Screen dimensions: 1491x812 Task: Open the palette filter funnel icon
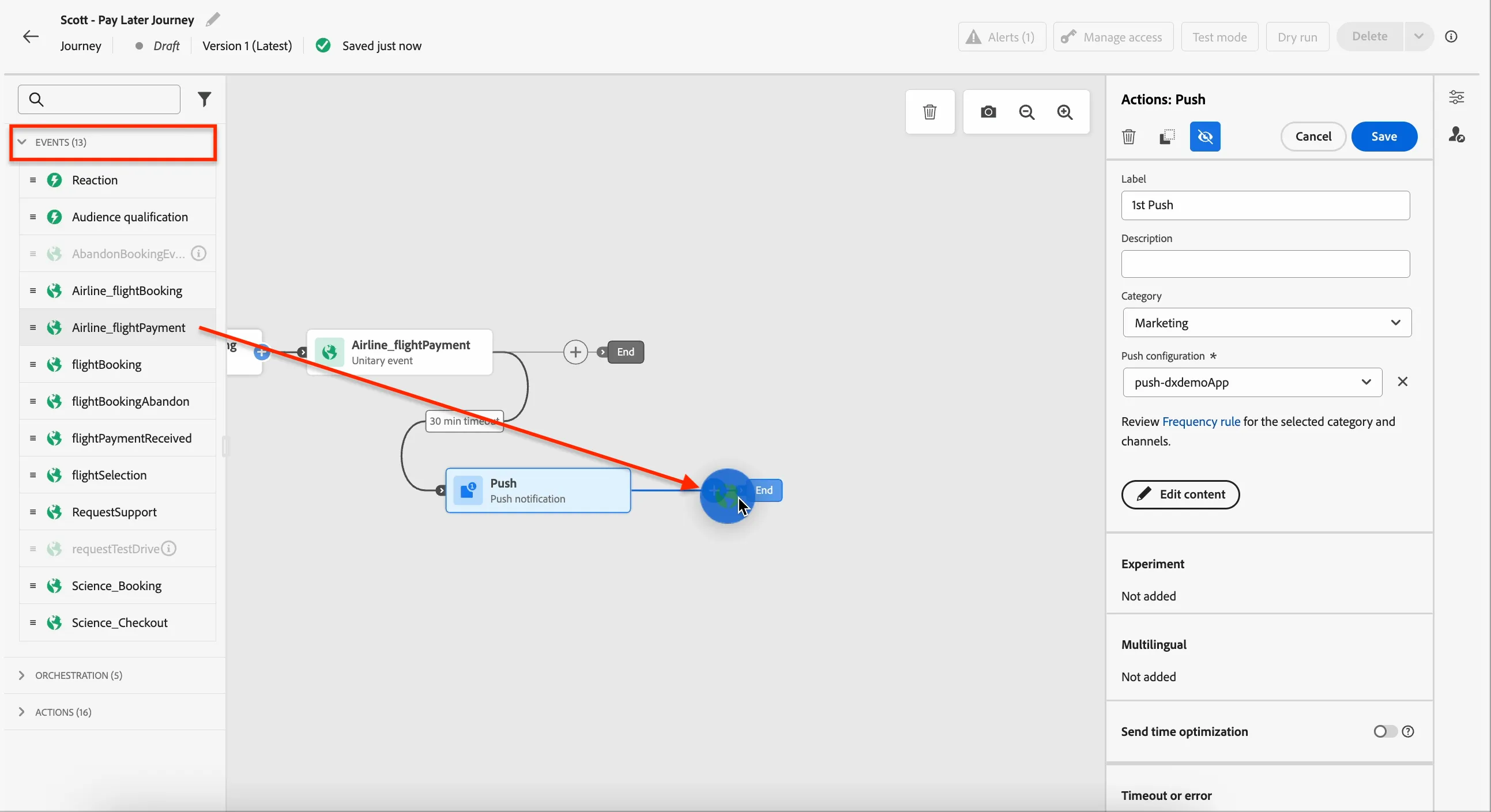[204, 100]
